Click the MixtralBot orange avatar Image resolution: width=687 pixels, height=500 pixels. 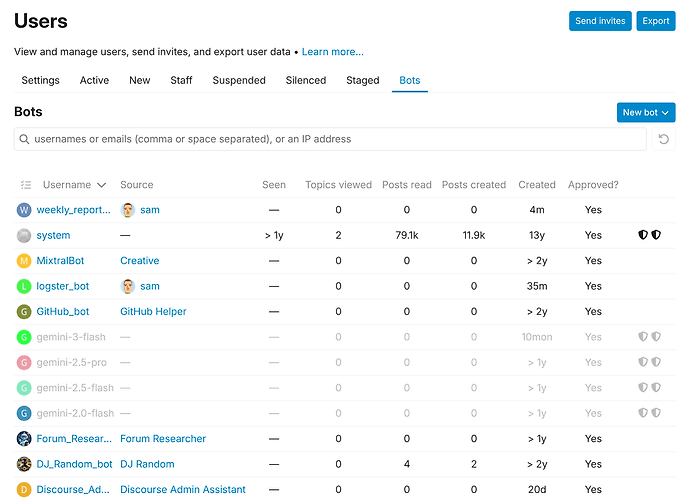(x=24, y=261)
